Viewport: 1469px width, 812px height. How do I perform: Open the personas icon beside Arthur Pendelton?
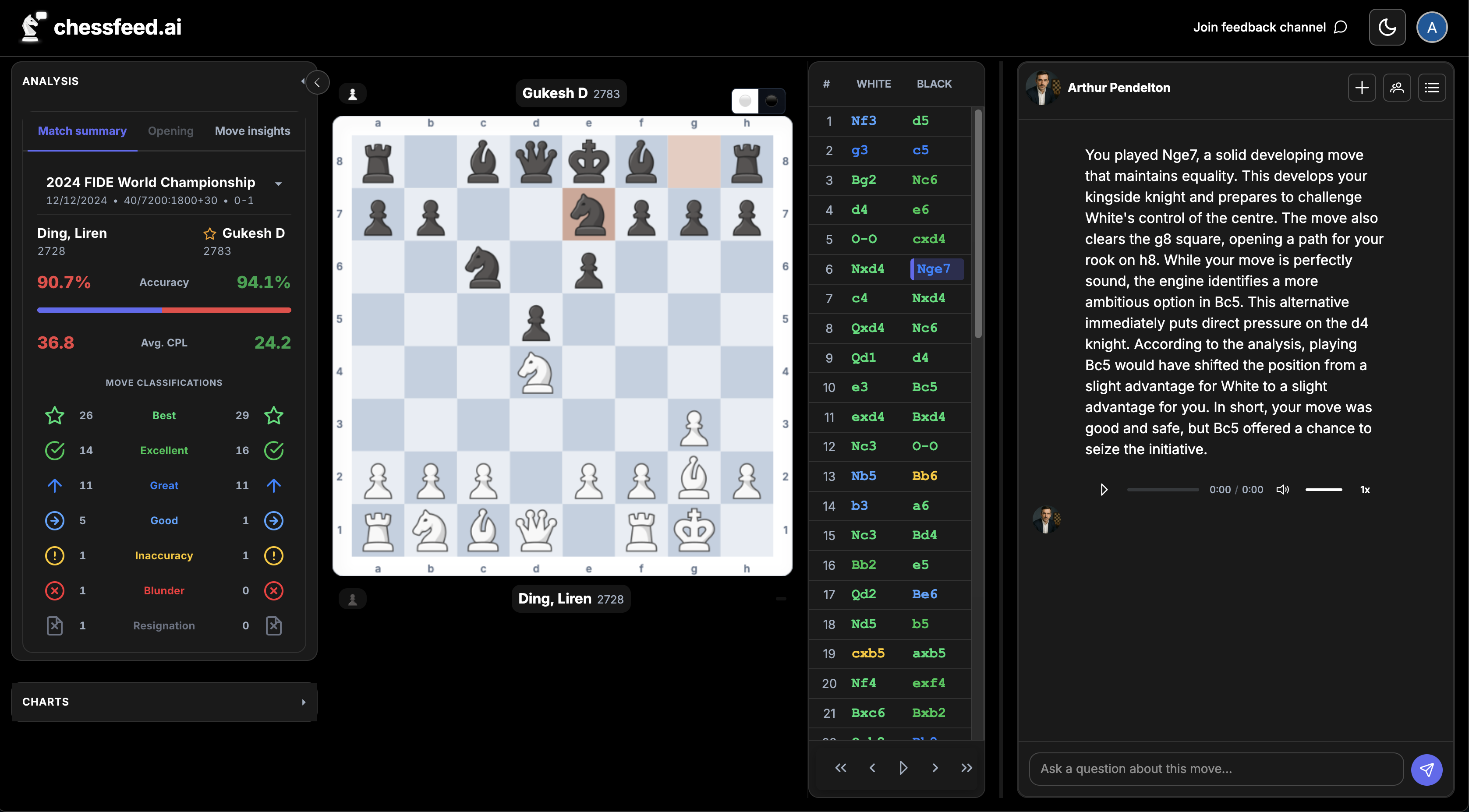click(x=1397, y=87)
